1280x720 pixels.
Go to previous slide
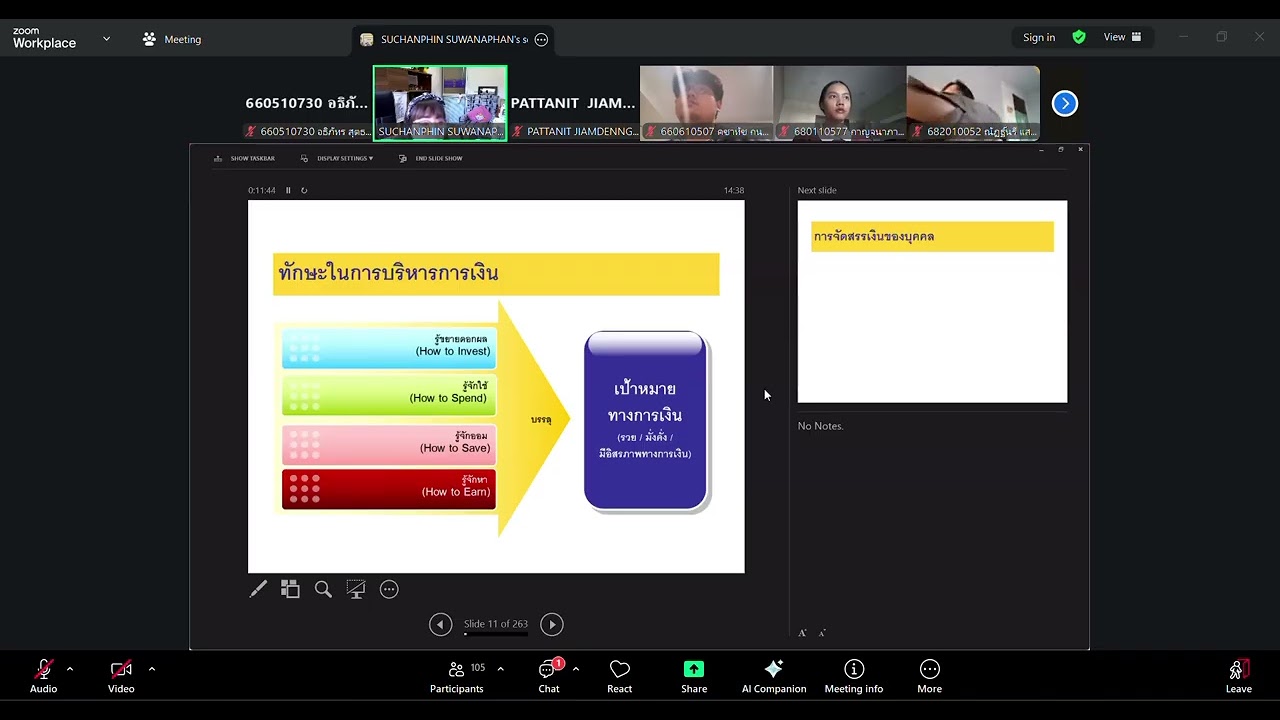pyautogui.click(x=440, y=624)
